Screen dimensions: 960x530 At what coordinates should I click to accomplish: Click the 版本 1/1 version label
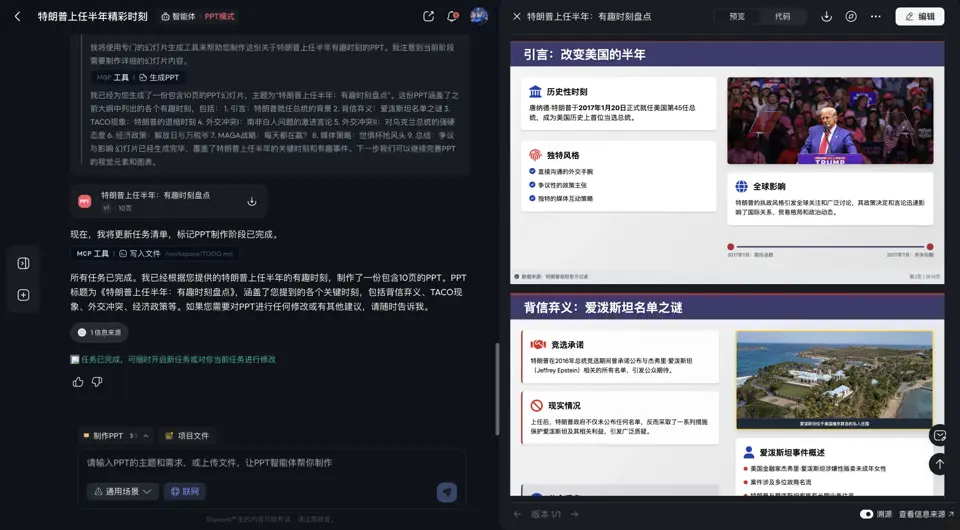pyautogui.click(x=546, y=514)
